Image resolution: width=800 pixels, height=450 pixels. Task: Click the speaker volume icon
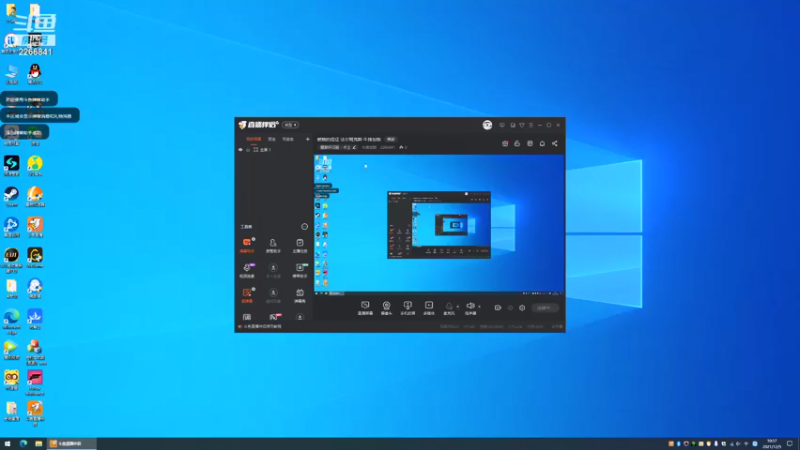470,306
